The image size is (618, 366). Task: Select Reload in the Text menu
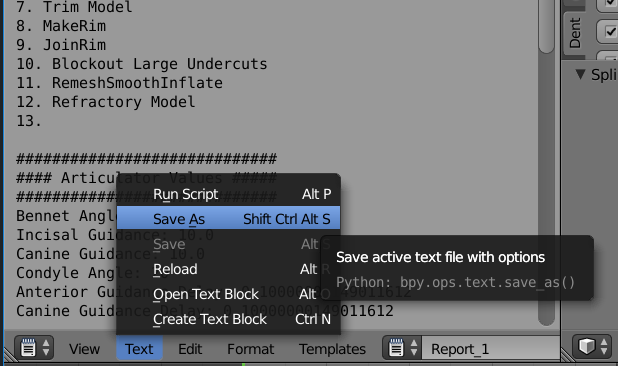228,269
